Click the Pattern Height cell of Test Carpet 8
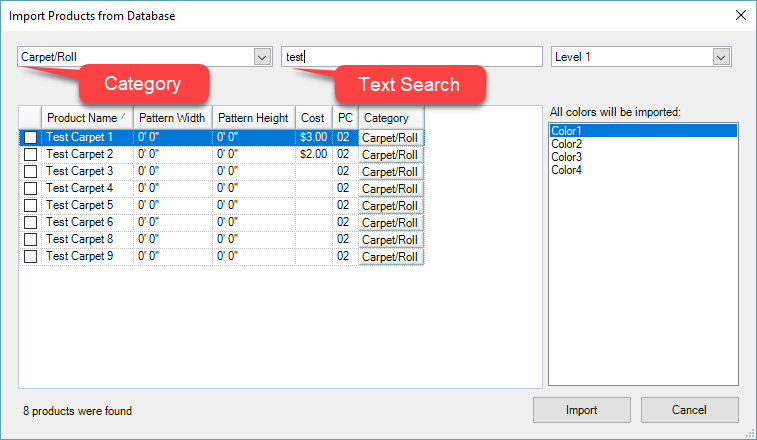The image size is (757, 440). [x=253, y=239]
